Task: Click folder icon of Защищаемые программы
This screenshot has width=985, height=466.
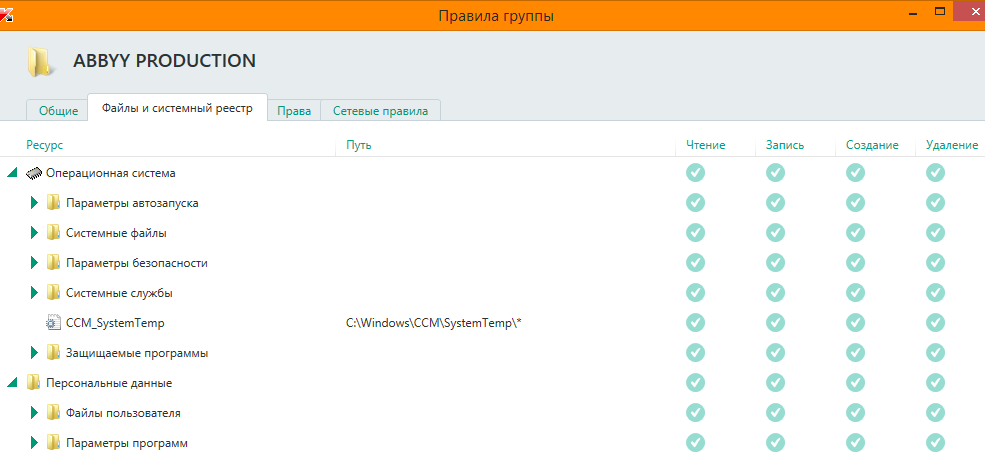Action: [53, 353]
